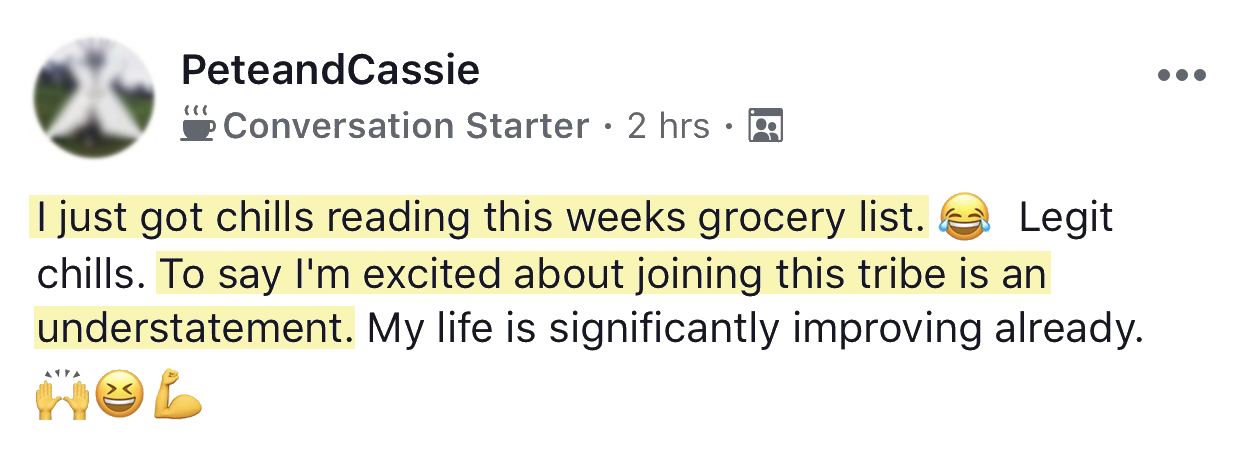1242x461 pixels.
Task: Click the laughing tears emoji
Action: [964, 218]
